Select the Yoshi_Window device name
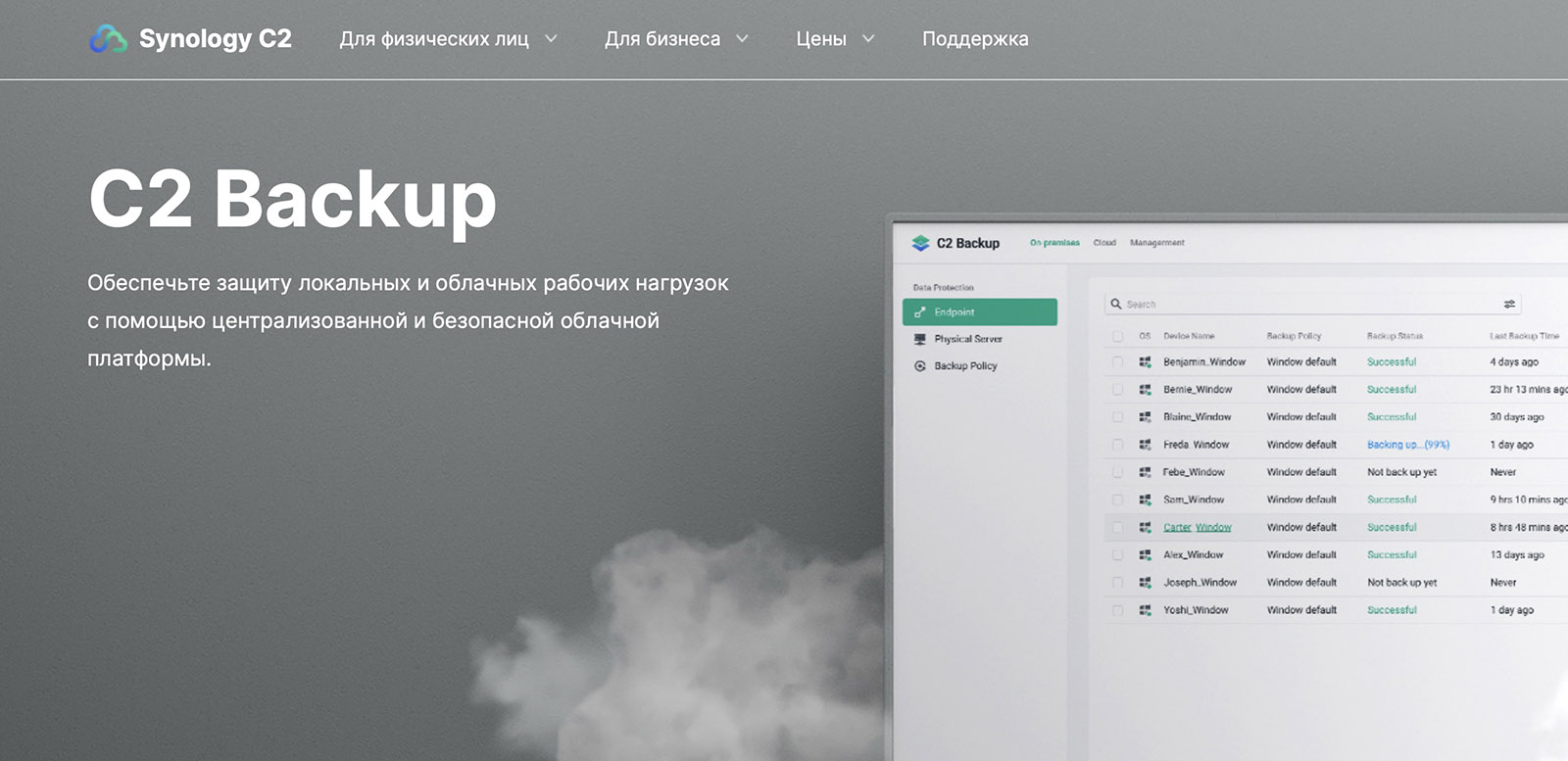 pyautogui.click(x=1196, y=610)
